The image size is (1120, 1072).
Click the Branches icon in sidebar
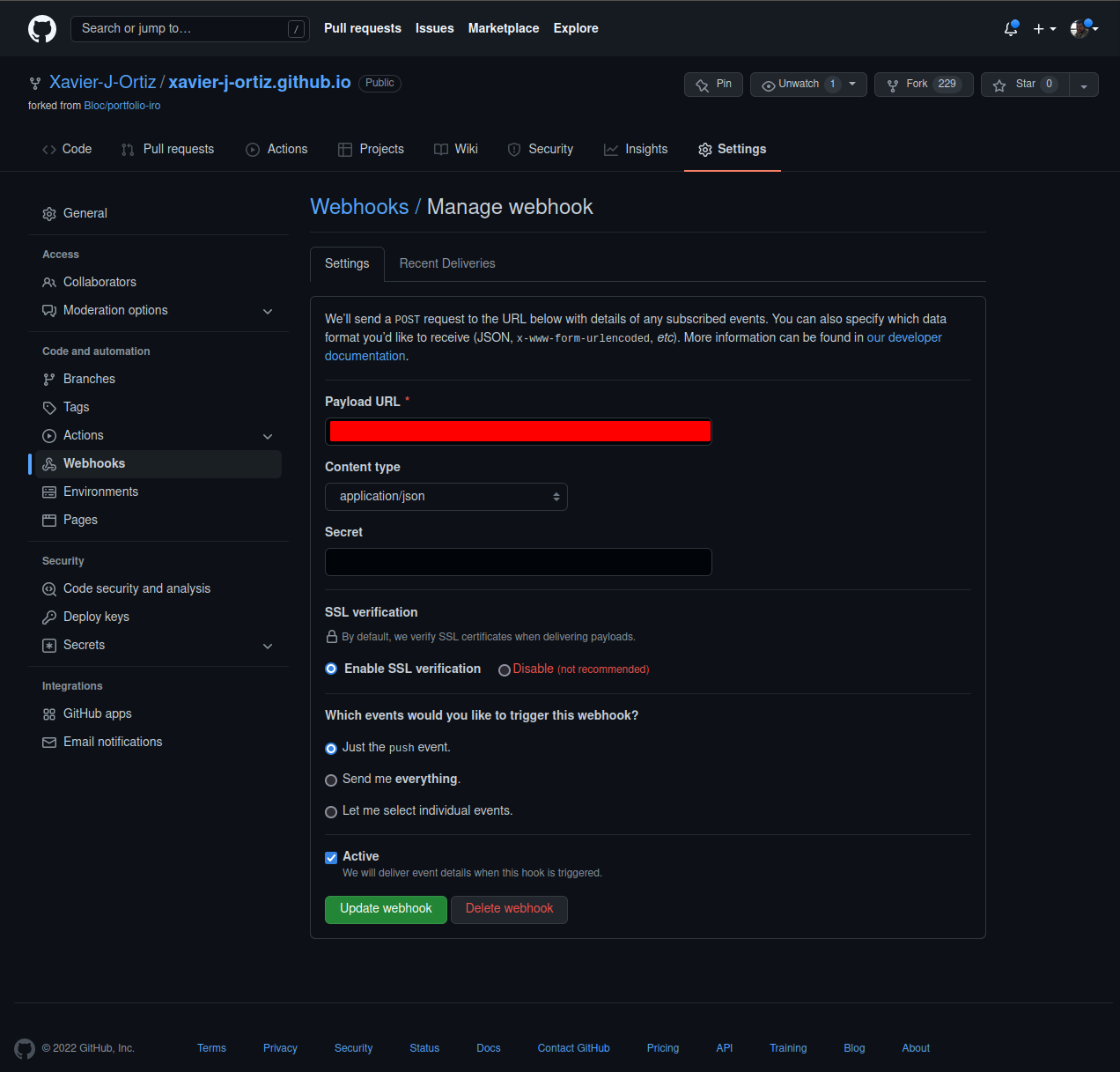tap(48, 379)
